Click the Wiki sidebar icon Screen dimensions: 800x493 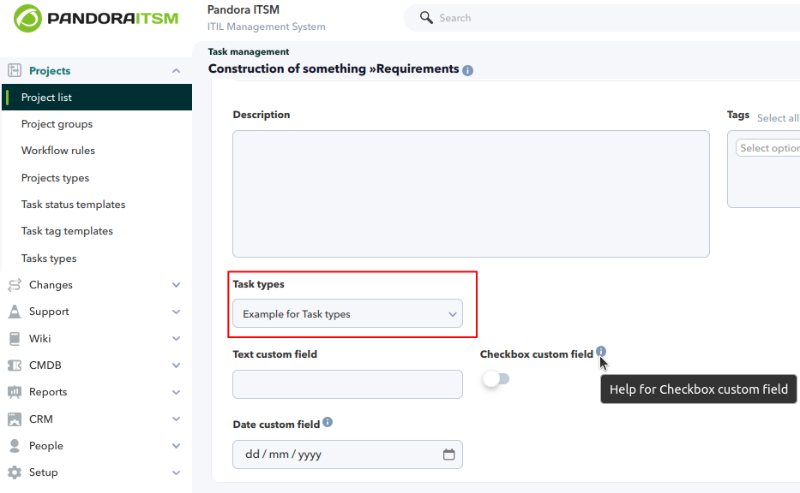click(x=15, y=338)
